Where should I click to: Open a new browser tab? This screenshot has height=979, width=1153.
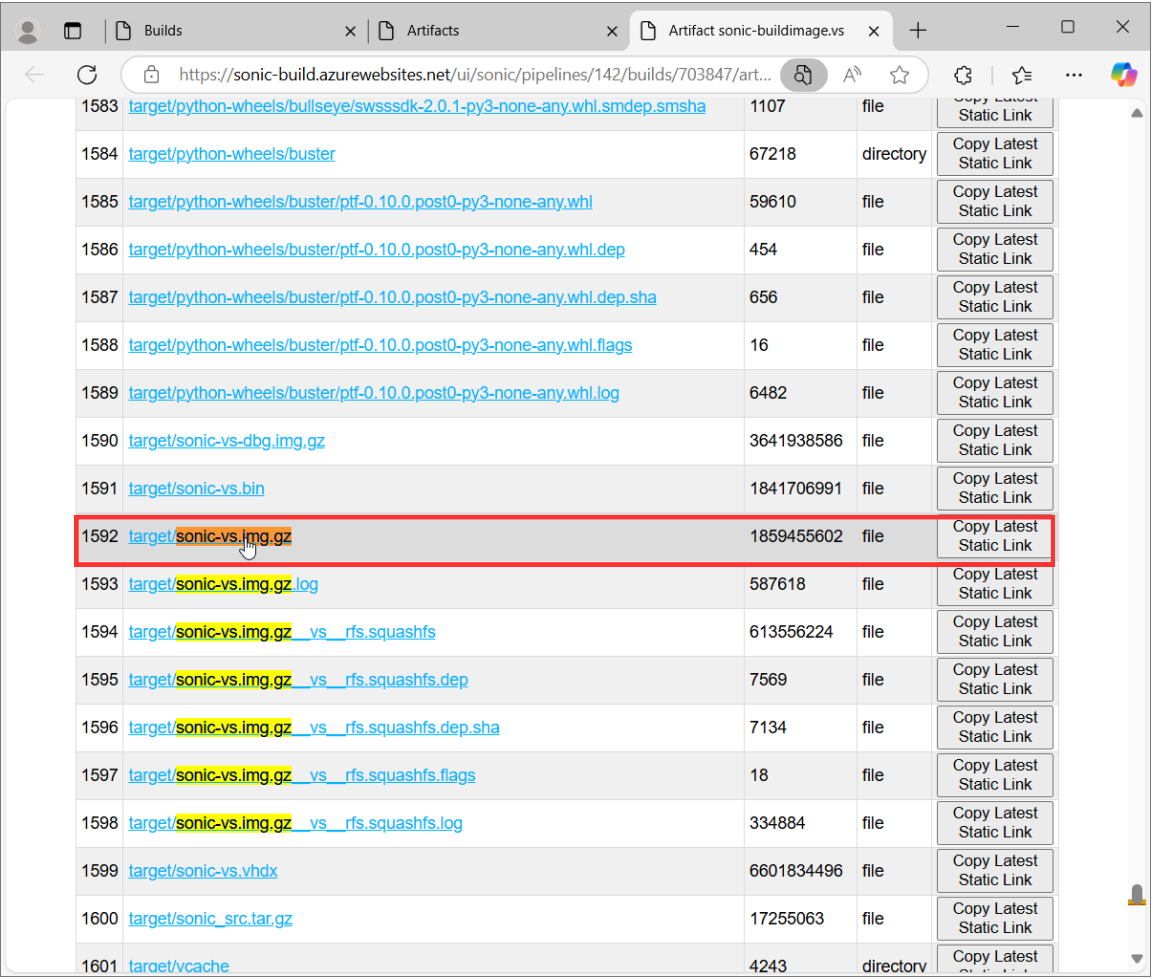coord(918,31)
